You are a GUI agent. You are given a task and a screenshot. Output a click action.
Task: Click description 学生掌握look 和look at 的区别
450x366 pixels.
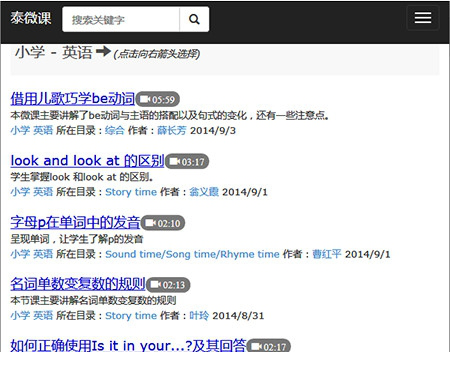coord(82,177)
